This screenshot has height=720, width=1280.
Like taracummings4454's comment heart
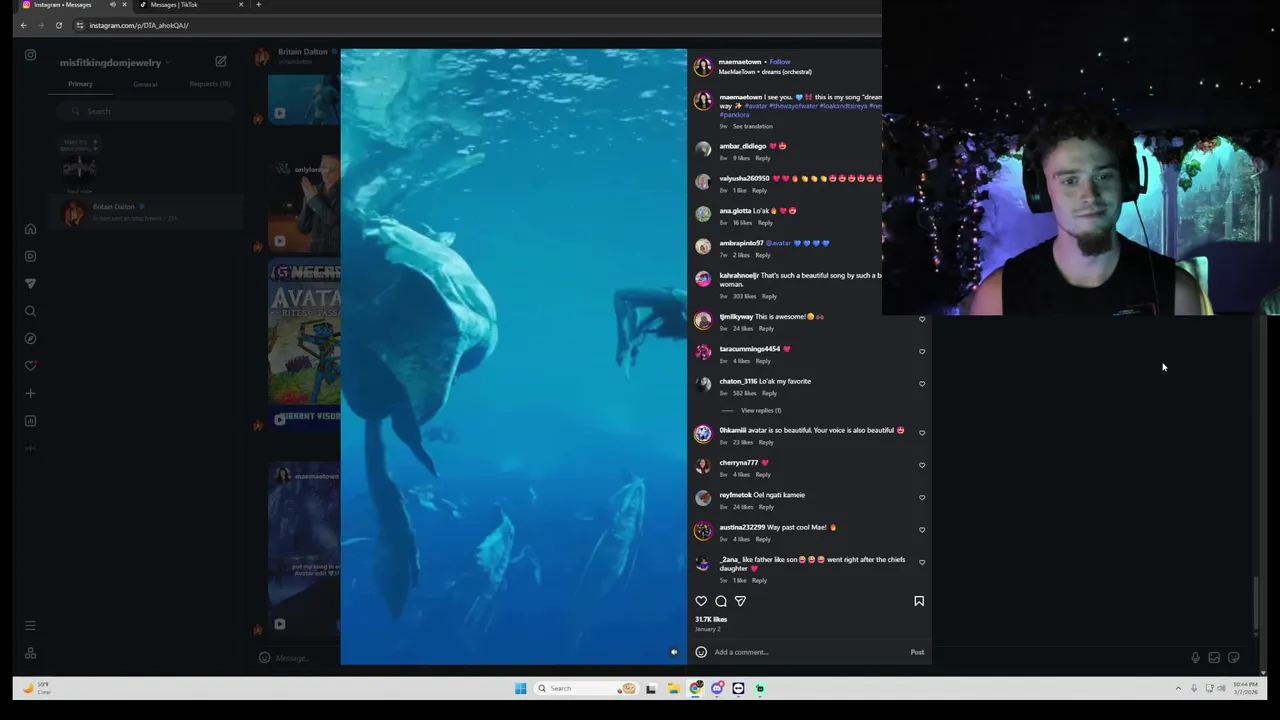[x=922, y=351]
